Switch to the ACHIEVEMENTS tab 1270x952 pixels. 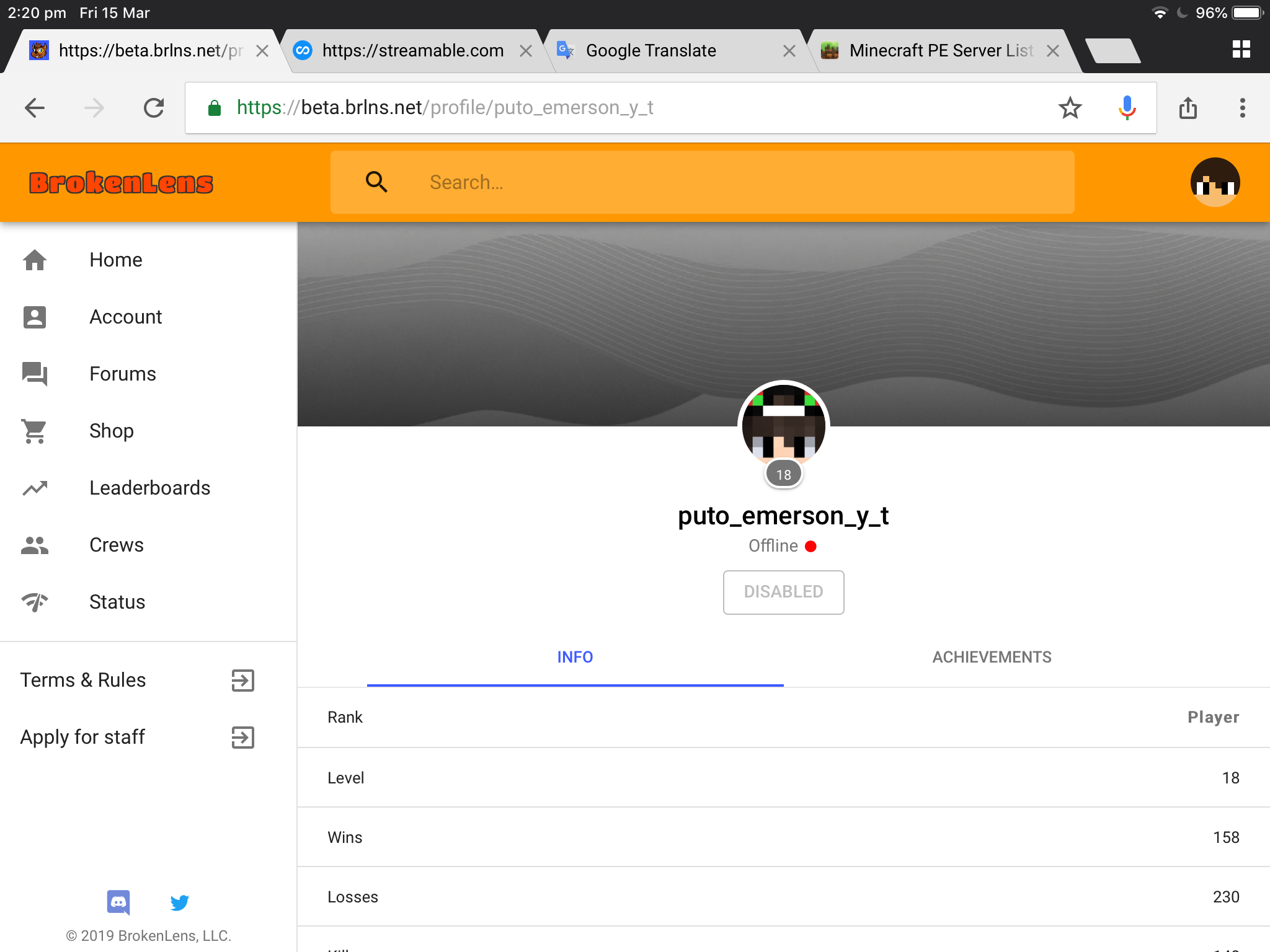point(992,657)
